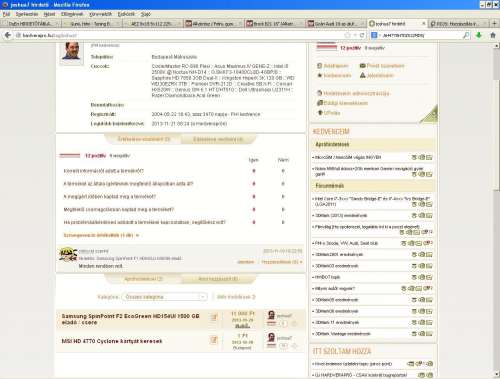Screen dimensions: 500x379
Task: Edit the MSI HD 4770 Cyclone listing icon
Action: pos(214,340)
